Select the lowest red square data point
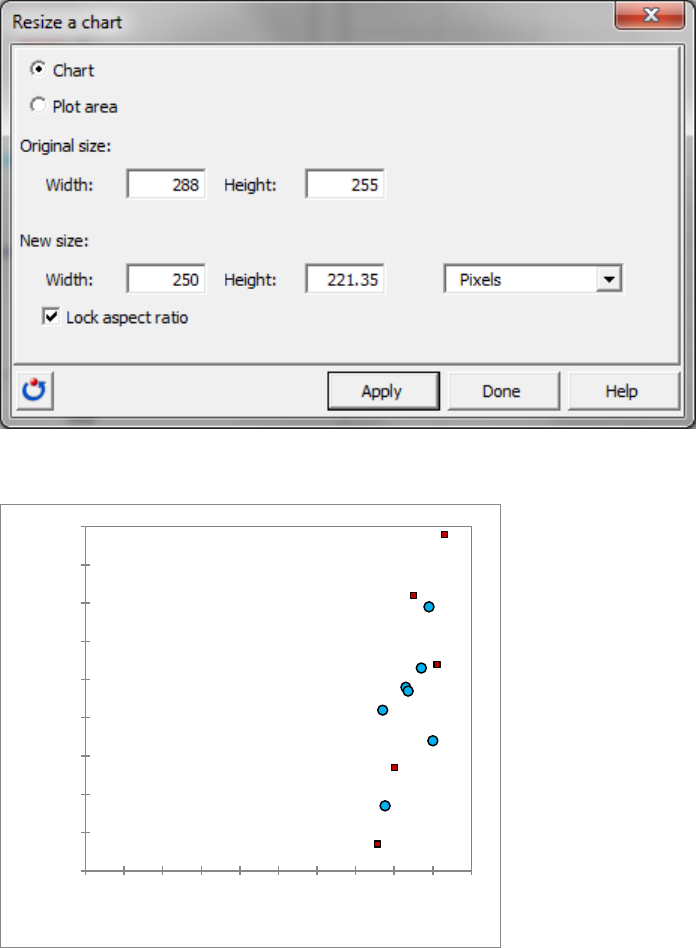Image resolution: width=696 pixels, height=948 pixels. 377,844
